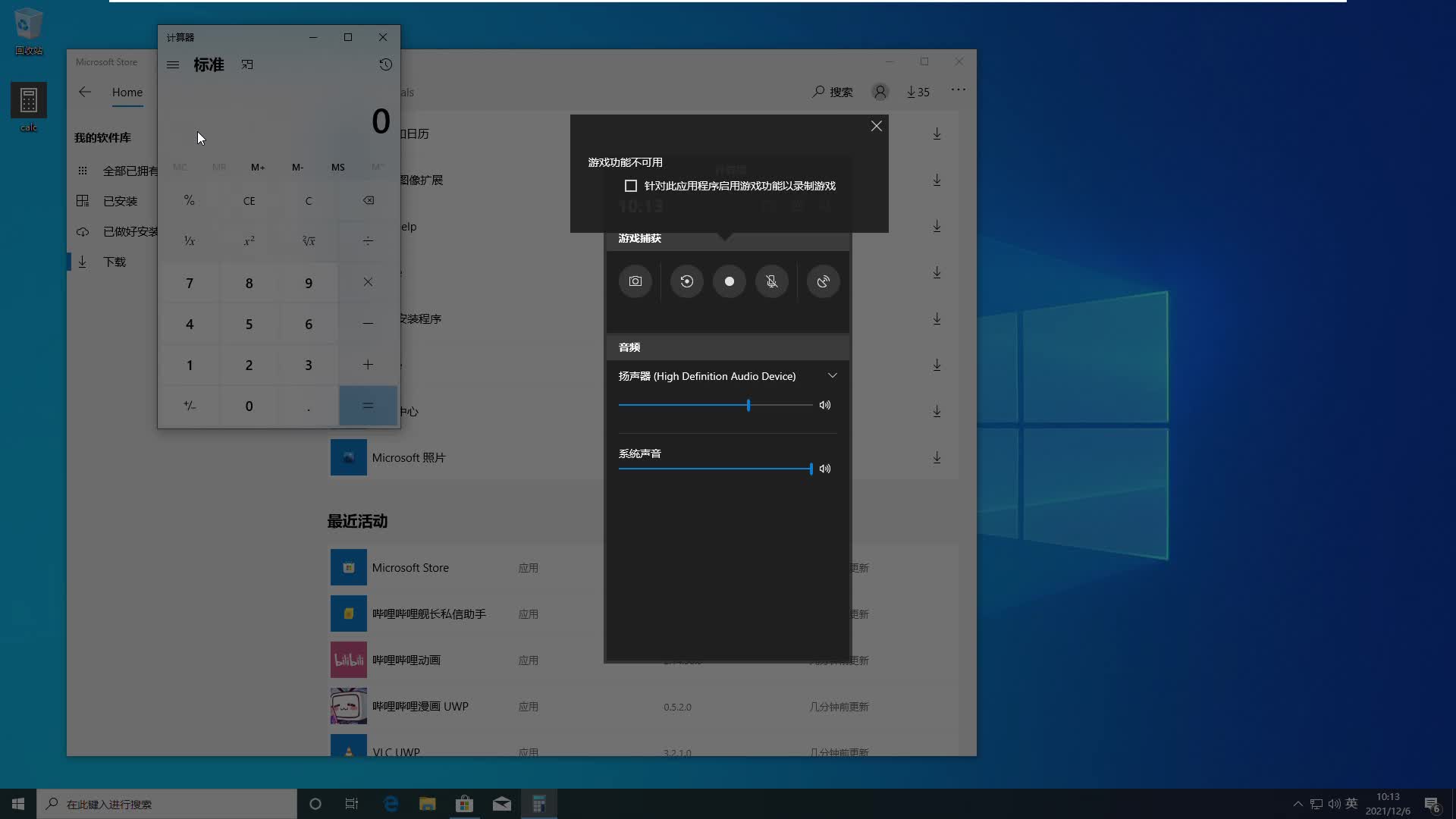This screenshot has height=819, width=1456.
Task: Open the calc desktop shortcut icon
Action: pos(29,107)
